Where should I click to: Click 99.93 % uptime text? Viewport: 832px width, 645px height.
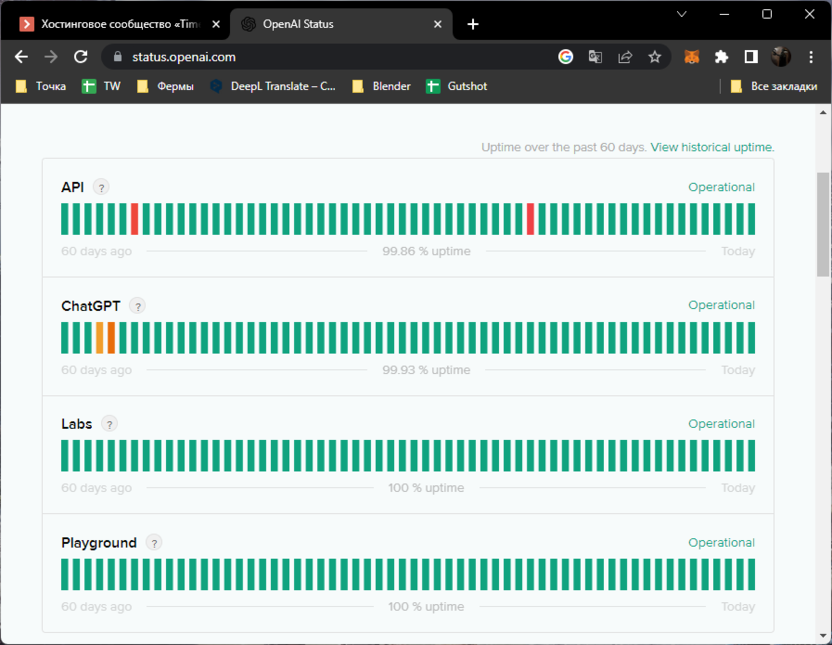click(426, 370)
